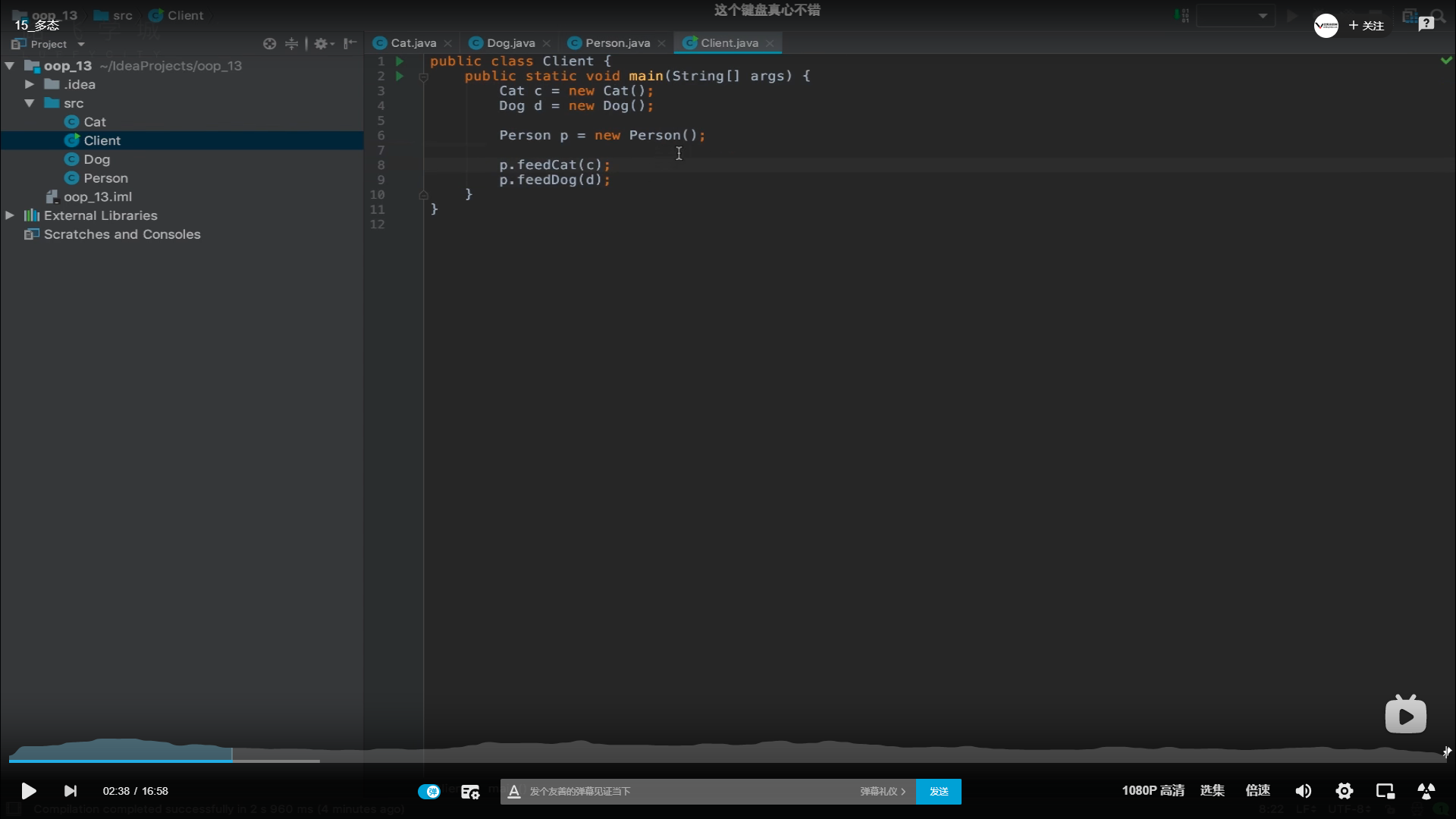The width and height of the screenshot is (1456, 819).
Task: Open the 倍速 playback speed menu
Action: (x=1257, y=790)
